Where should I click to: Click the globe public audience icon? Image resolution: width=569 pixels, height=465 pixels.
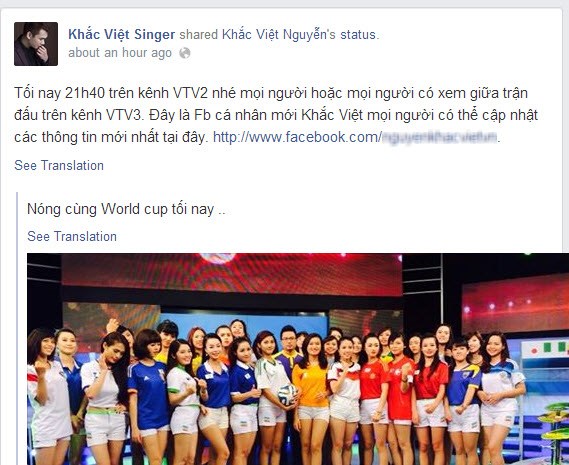coord(185,53)
